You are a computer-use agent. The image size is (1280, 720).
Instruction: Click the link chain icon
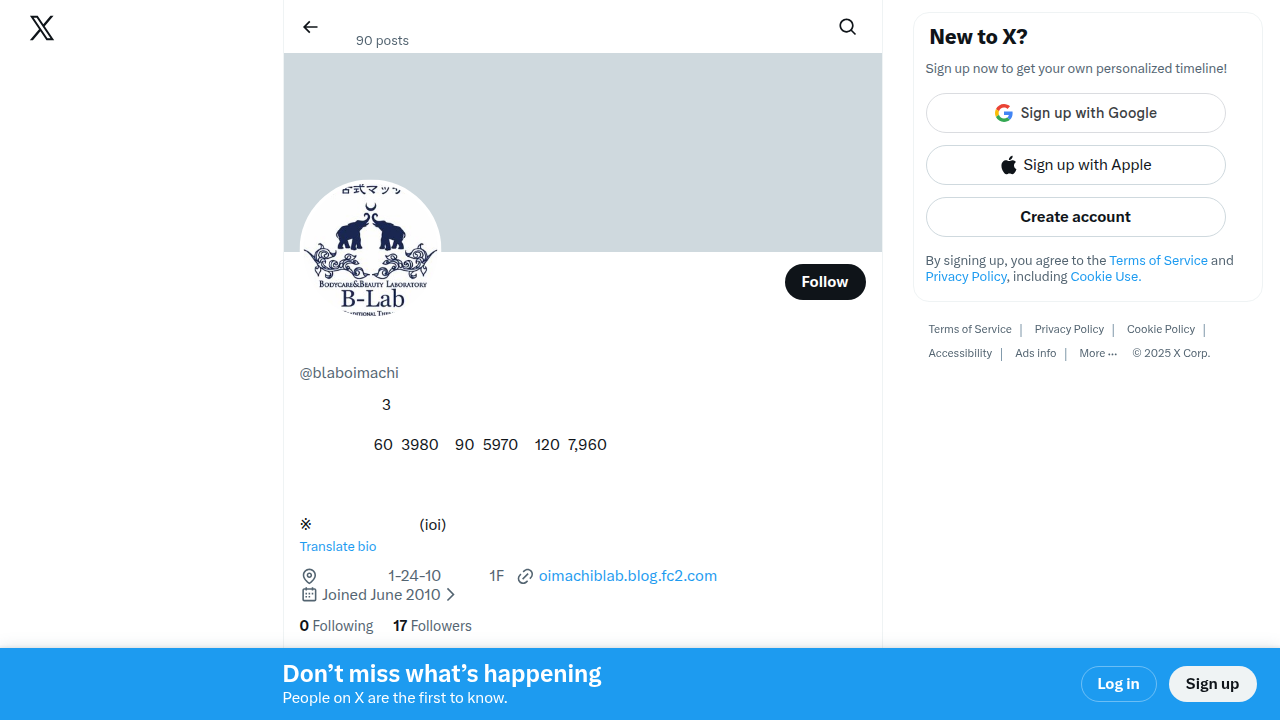pyautogui.click(x=525, y=576)
